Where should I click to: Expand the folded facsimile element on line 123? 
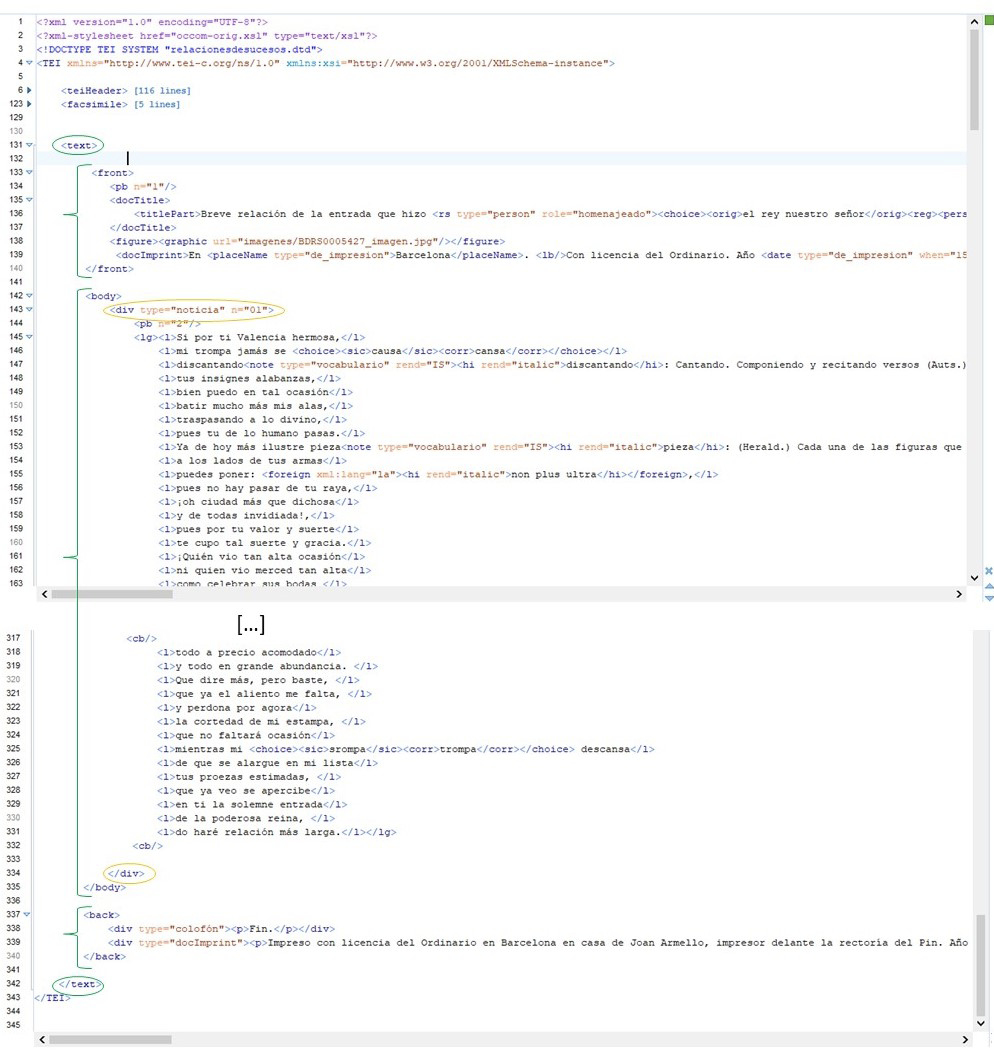pos(30,104)
